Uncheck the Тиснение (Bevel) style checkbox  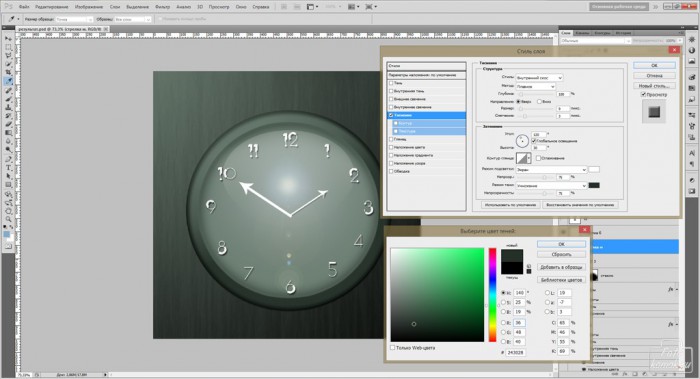coord(391,115)
